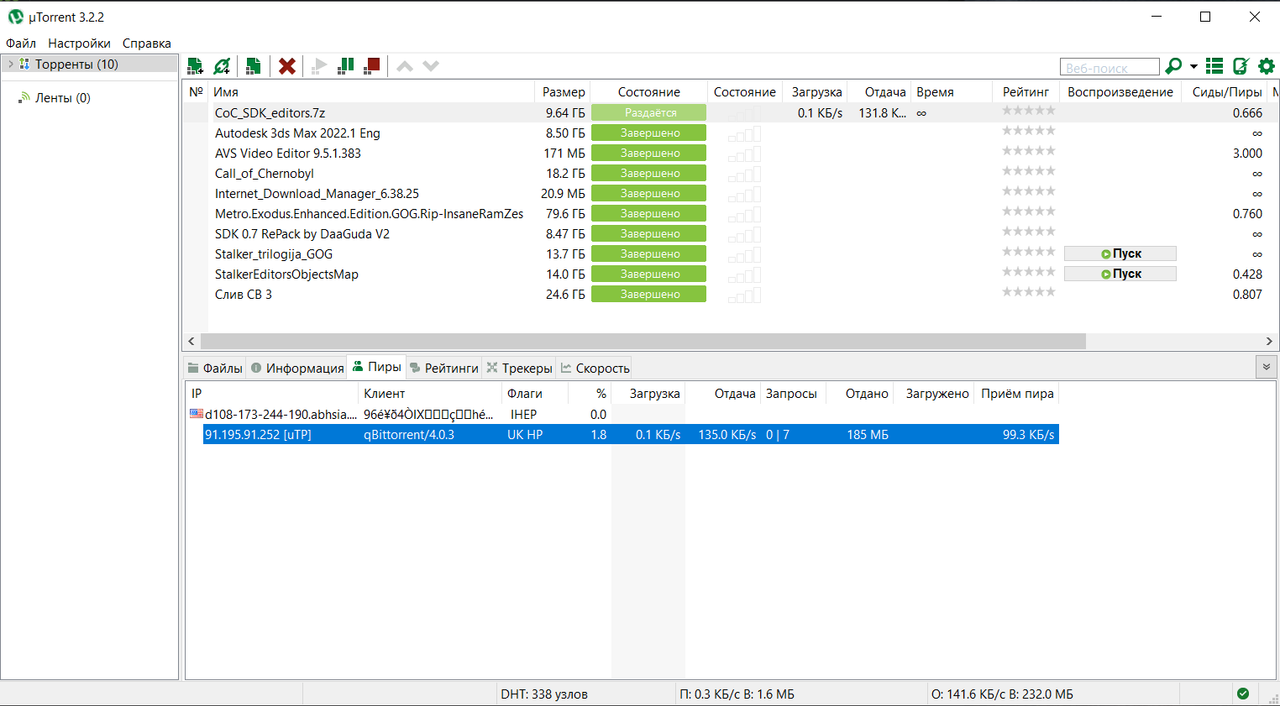Select Торренты (10) in sidebar
1280x706 pixels.
pos(77,64)
